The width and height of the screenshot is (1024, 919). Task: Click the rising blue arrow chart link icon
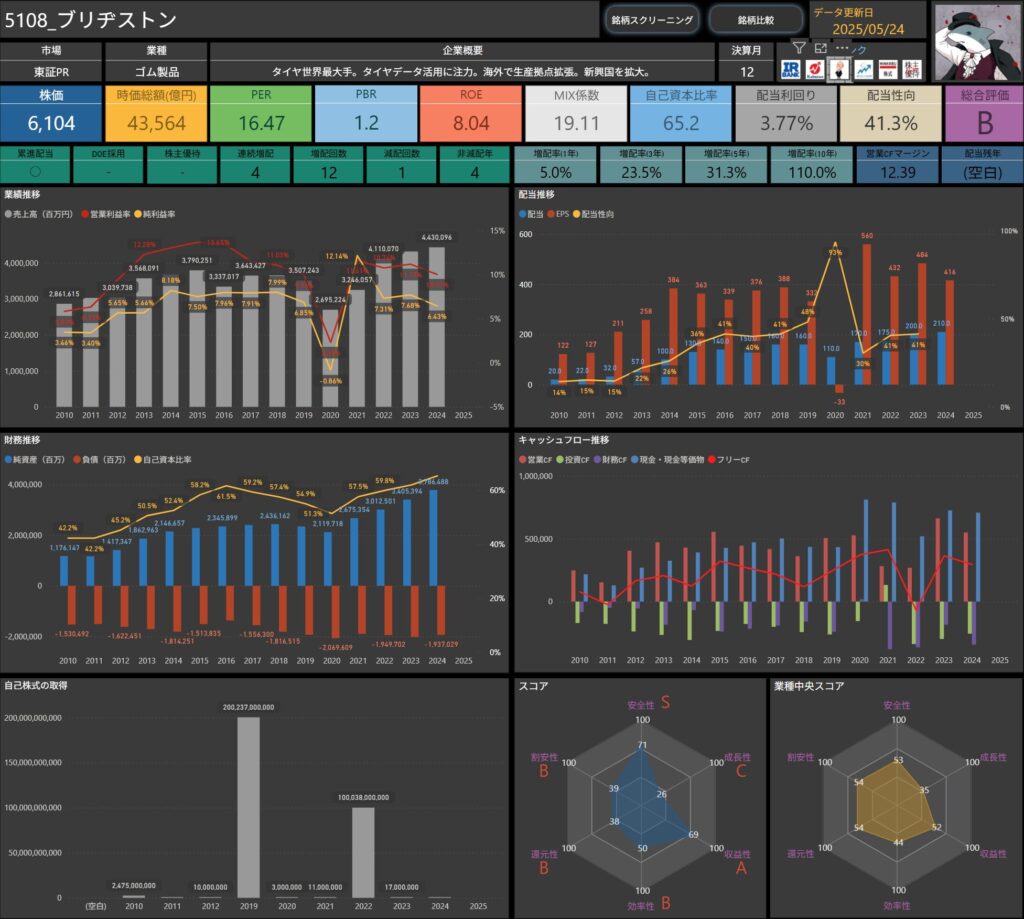pos(863,69)
